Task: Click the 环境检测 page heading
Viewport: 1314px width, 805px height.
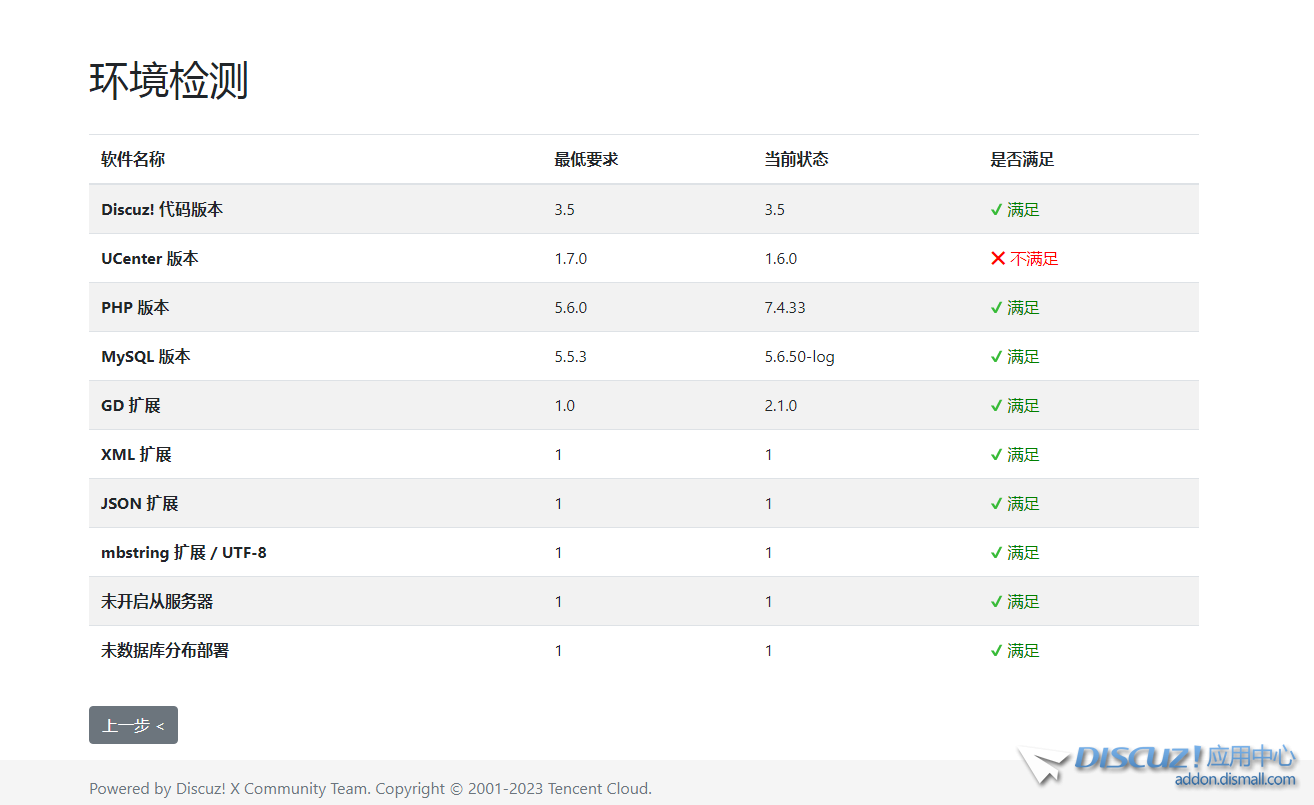Action: 169,81
